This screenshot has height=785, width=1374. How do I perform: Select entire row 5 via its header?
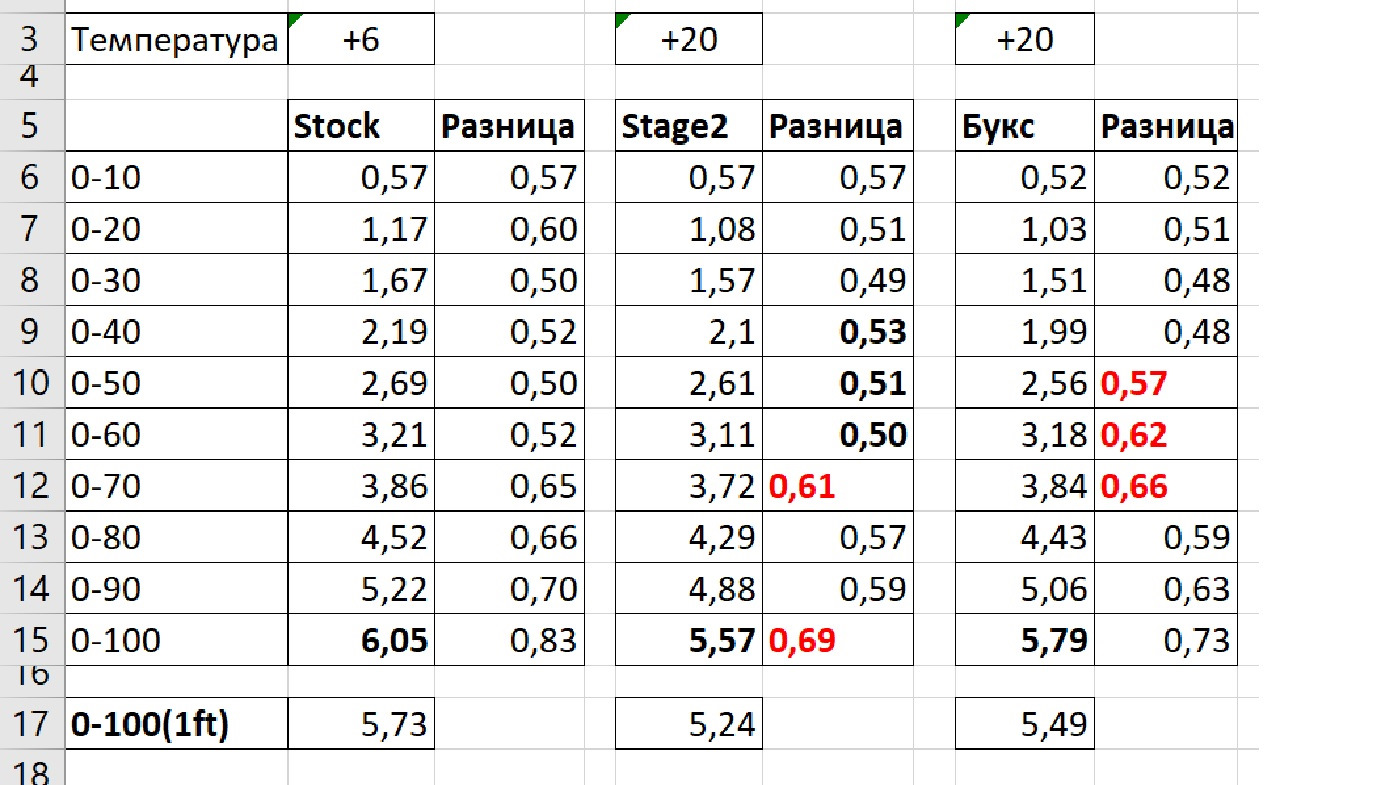pyautogui.click(x=32, y=126)
